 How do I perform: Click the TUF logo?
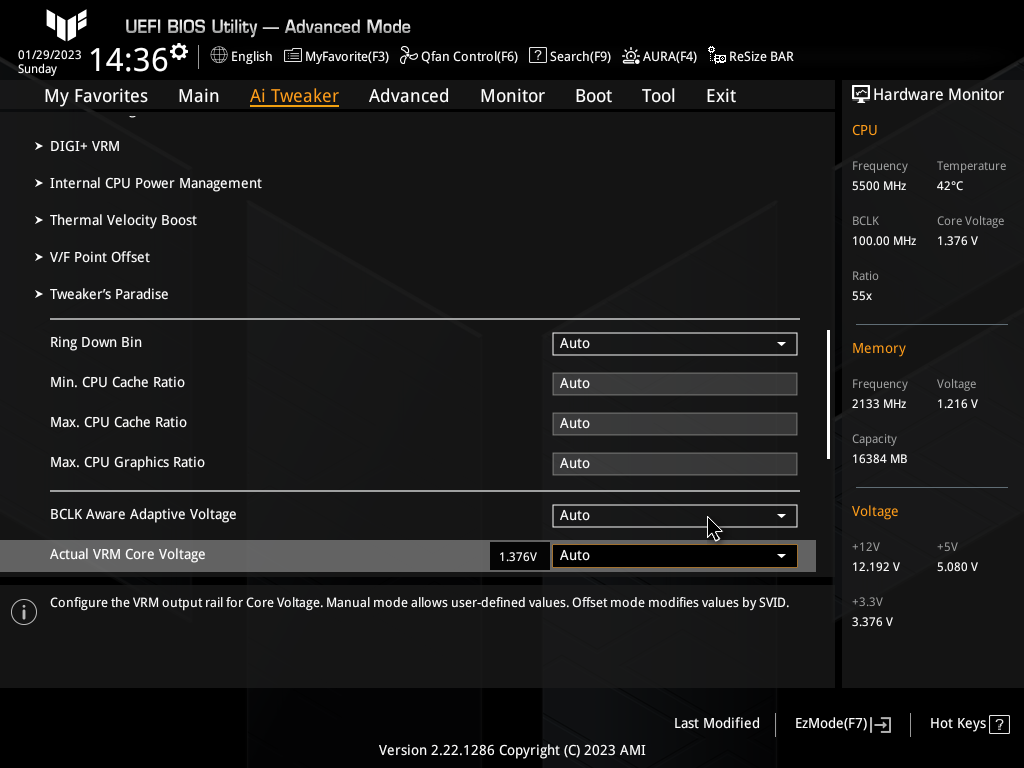[x=66, y=24]
